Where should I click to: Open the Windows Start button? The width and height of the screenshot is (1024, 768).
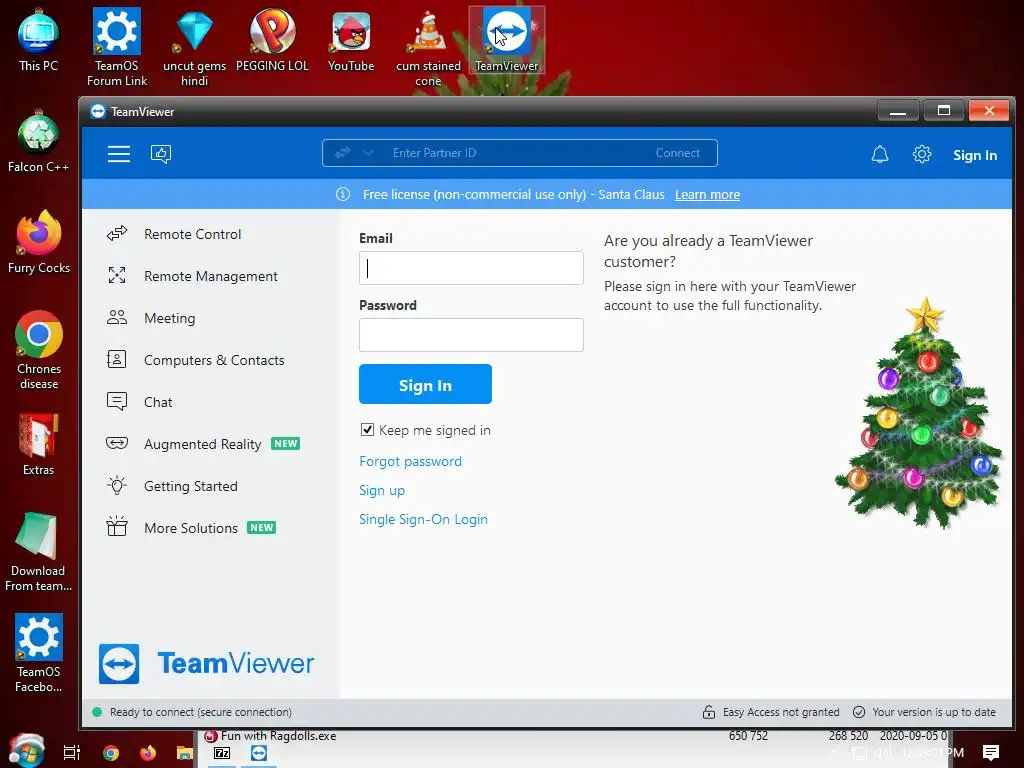[x=26, y=752]
